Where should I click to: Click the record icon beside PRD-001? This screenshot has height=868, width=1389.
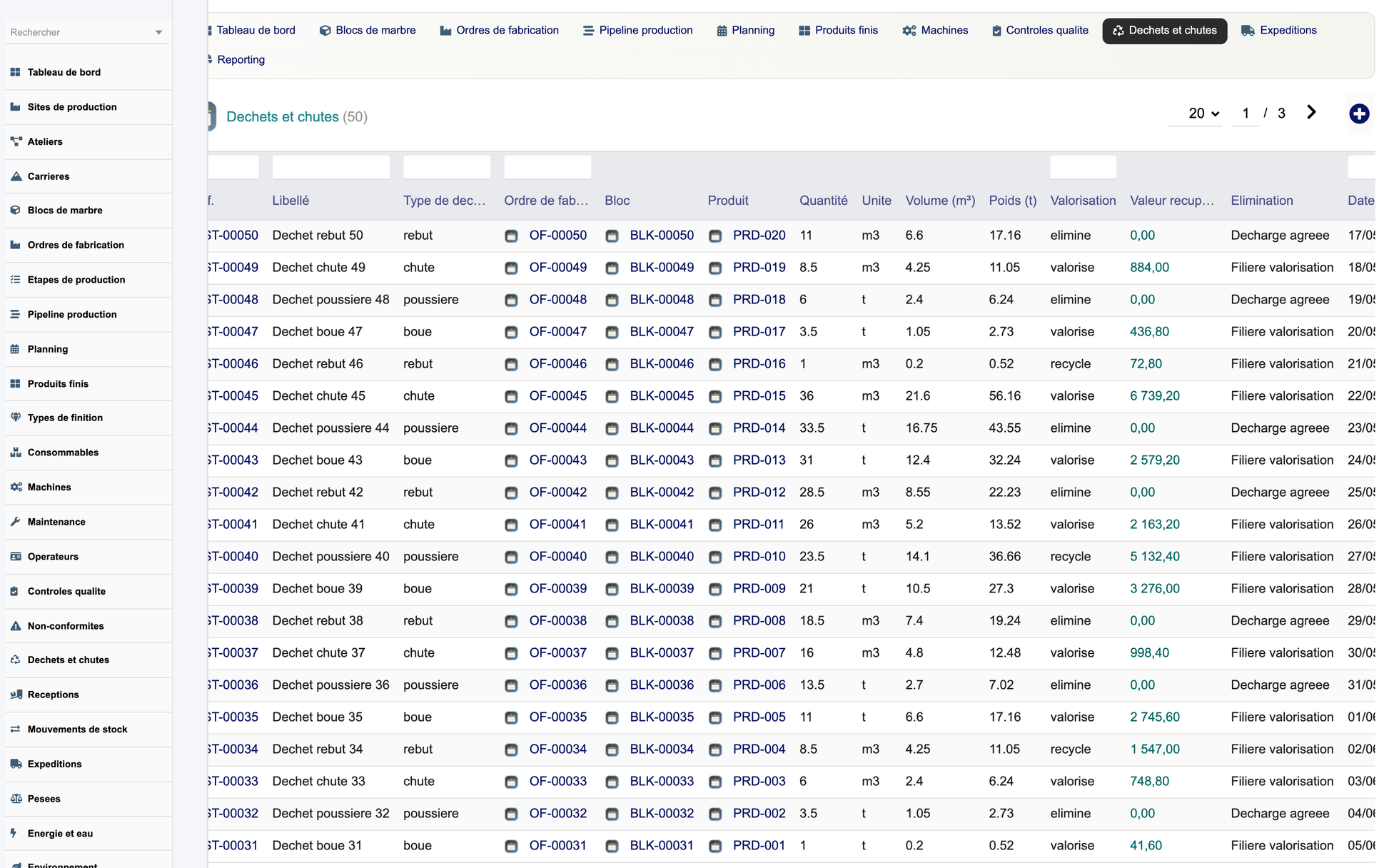(715, 847)
